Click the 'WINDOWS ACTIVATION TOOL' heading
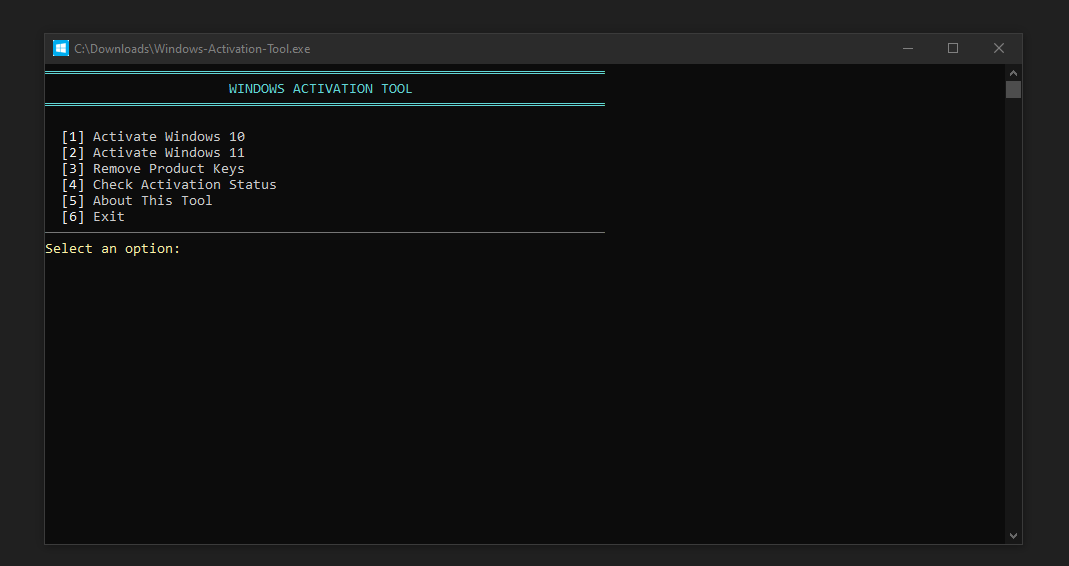 [320, 89]
